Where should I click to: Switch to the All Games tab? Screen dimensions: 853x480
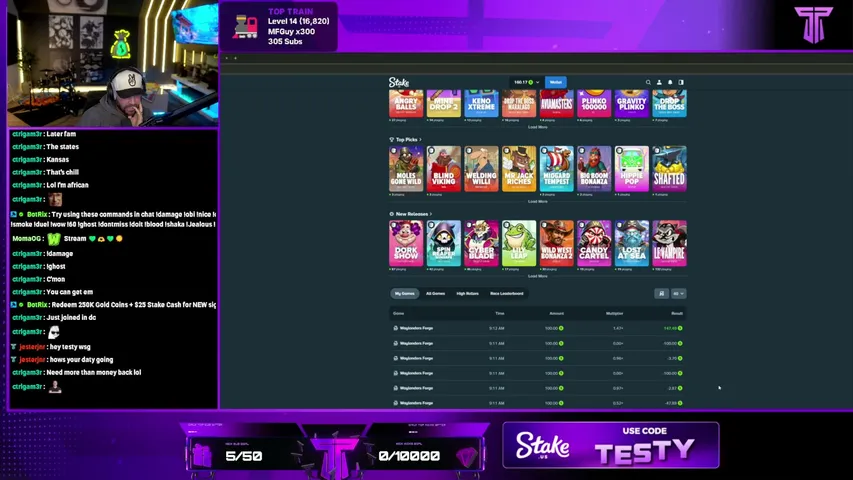click(x=435, y=293)
